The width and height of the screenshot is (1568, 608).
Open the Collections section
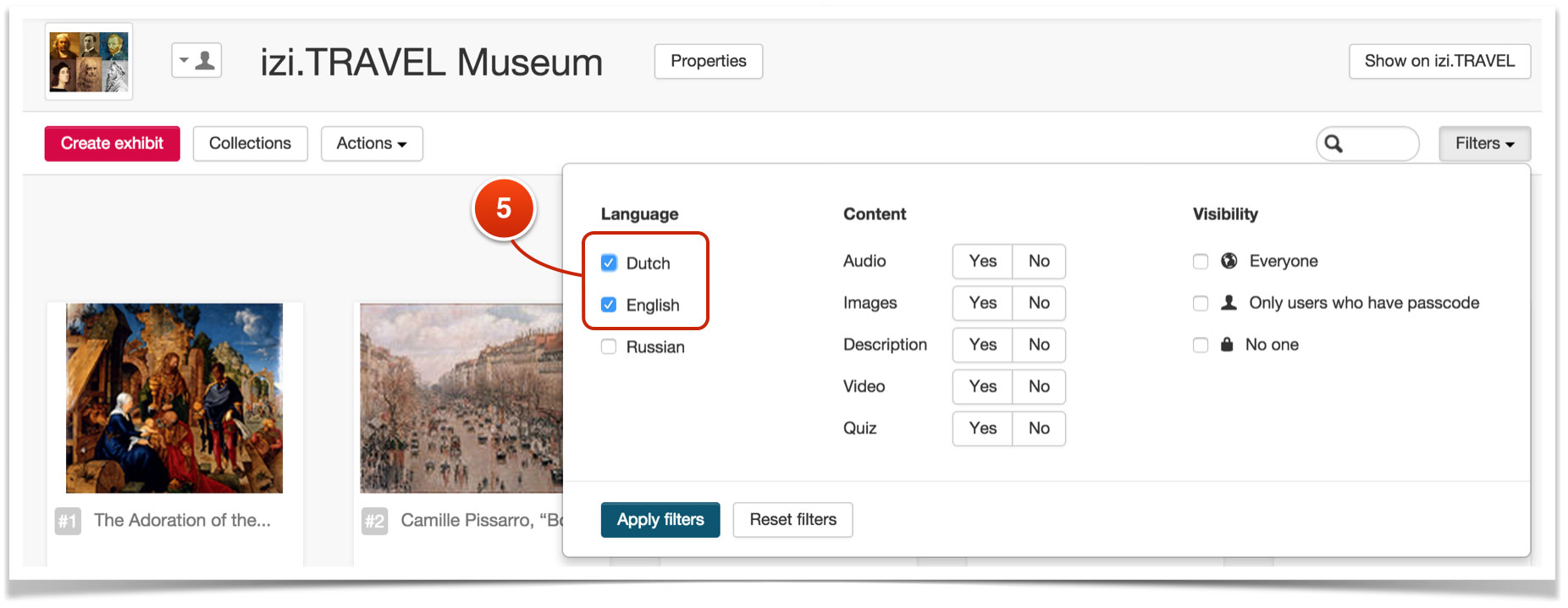(x=250, y=144)
